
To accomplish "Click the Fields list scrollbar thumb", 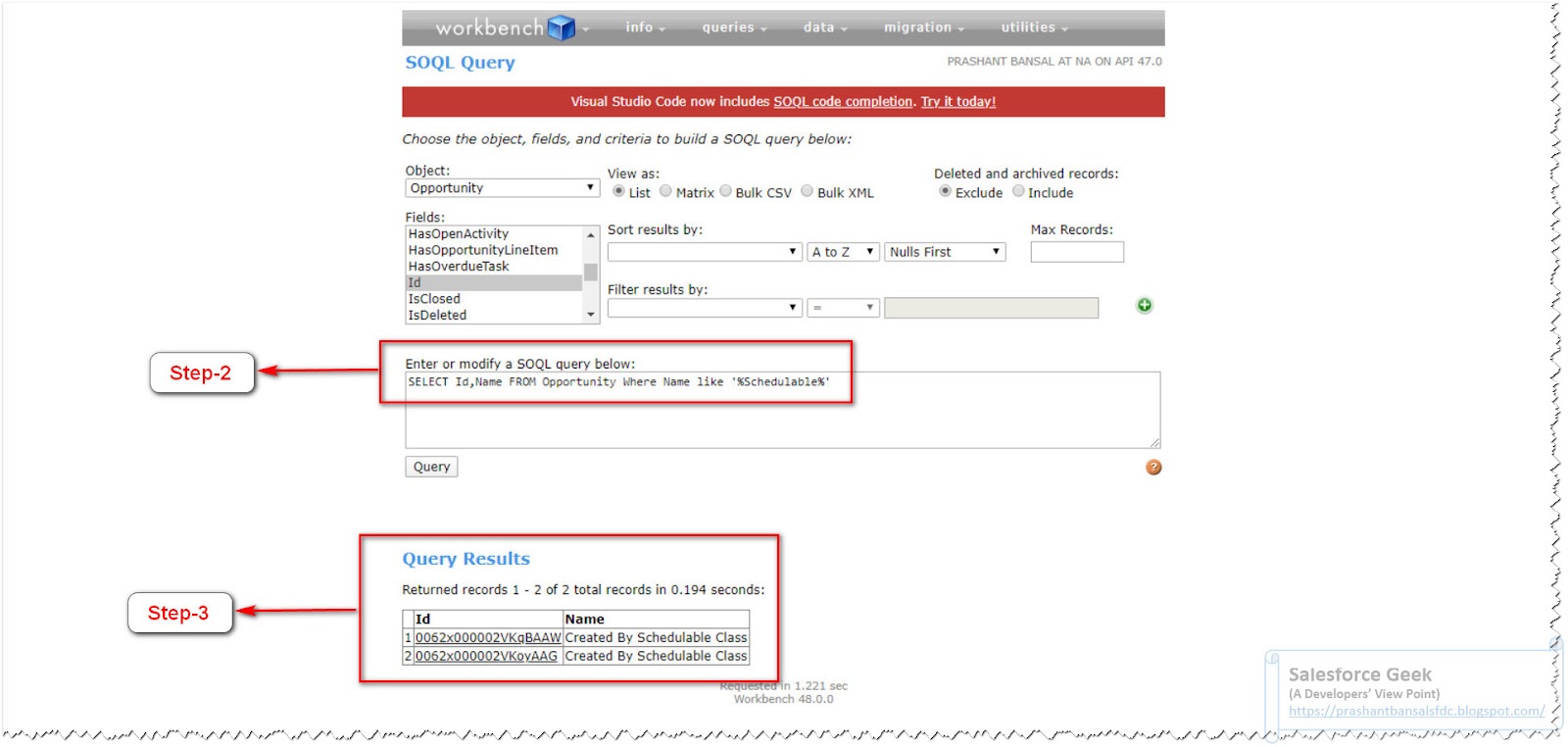I will click(590, 272).
